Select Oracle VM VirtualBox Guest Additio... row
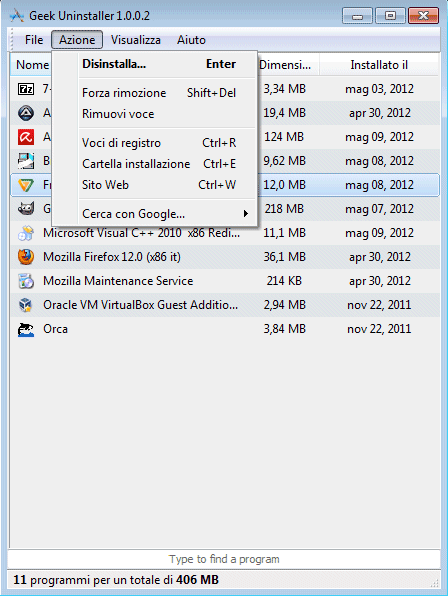Viewport: 448px width, 596px height. click(x=225, y=305)
